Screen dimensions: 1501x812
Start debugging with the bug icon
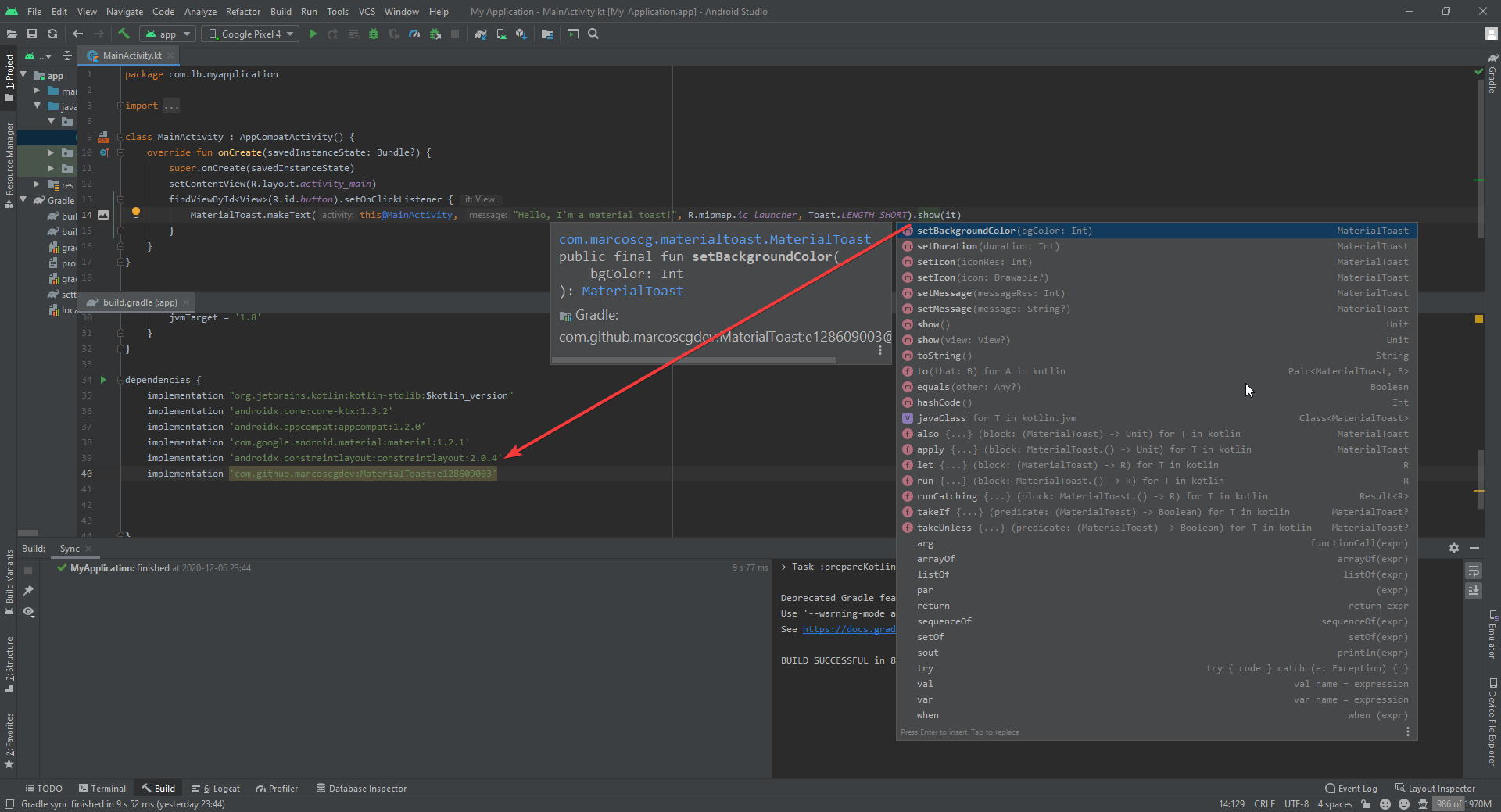[x=374, y=34]
